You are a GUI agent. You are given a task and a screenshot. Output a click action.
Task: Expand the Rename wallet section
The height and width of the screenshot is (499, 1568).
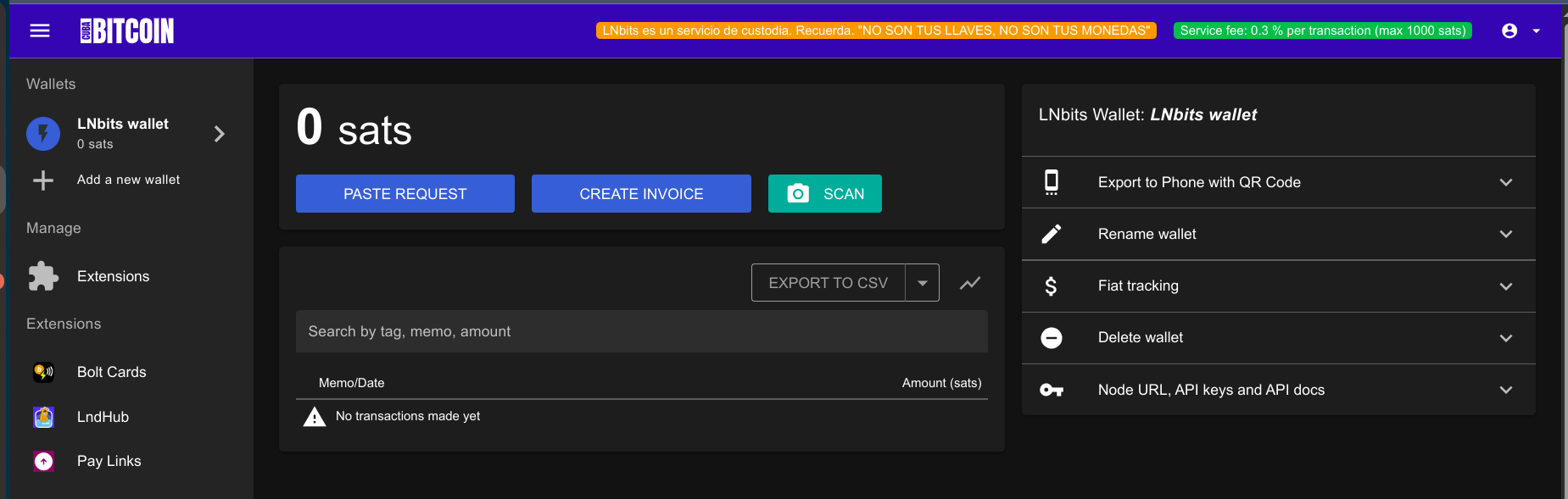pos(1279,234)
